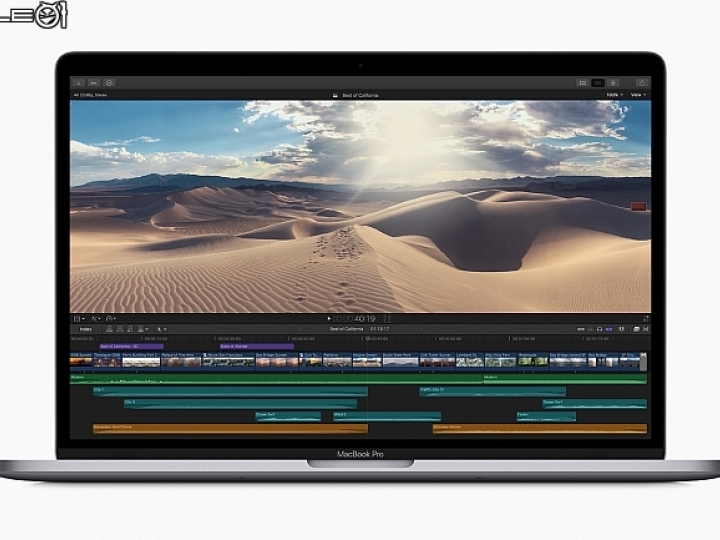The width and height of the screenshot is (720, 540).
Task: Show the transitions browser icon
Action: pos(646,329)
